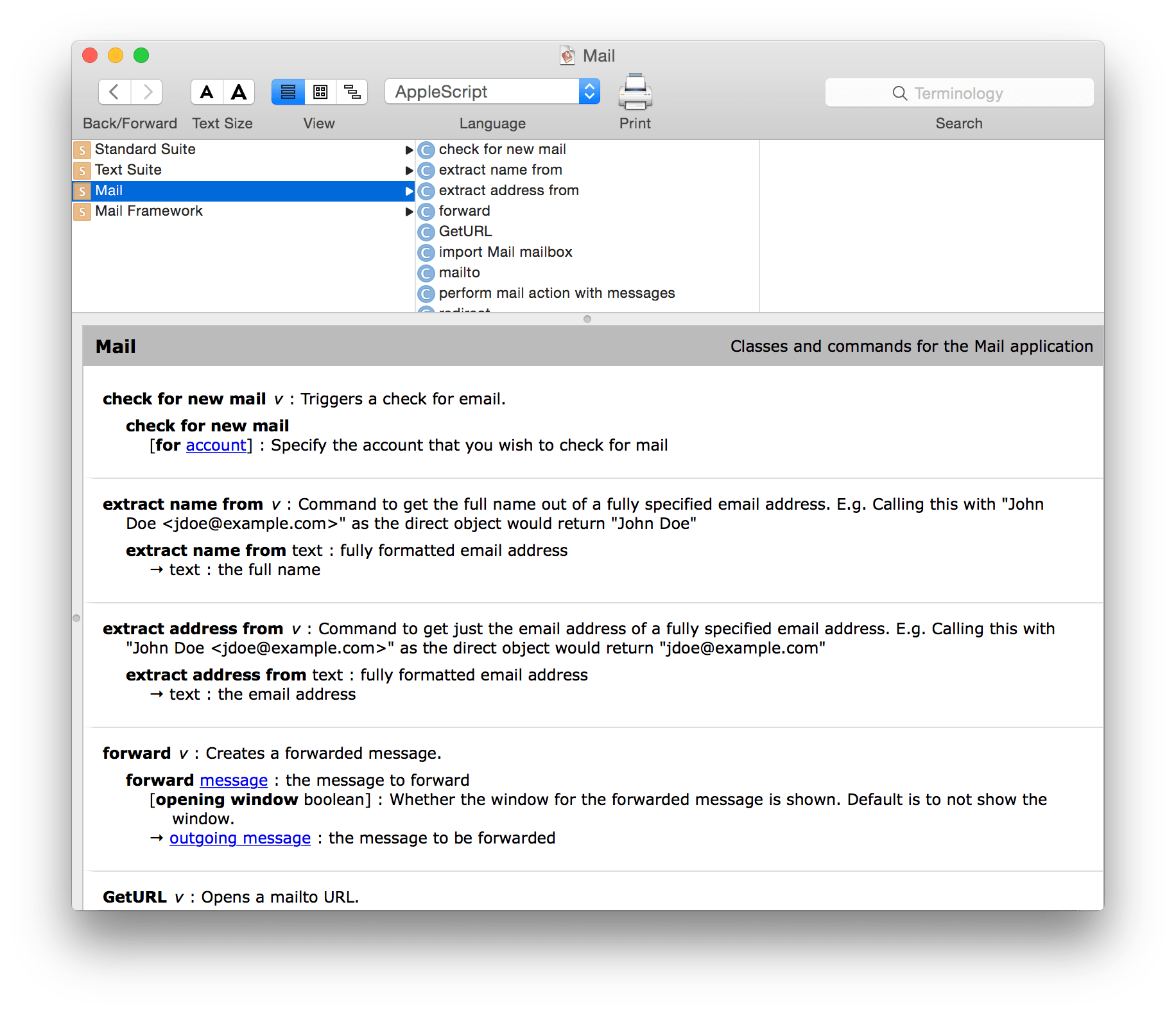Go forward with the Forward arrow button
The height and width of the screenshot is (1013, 1176).
point(147,92)
